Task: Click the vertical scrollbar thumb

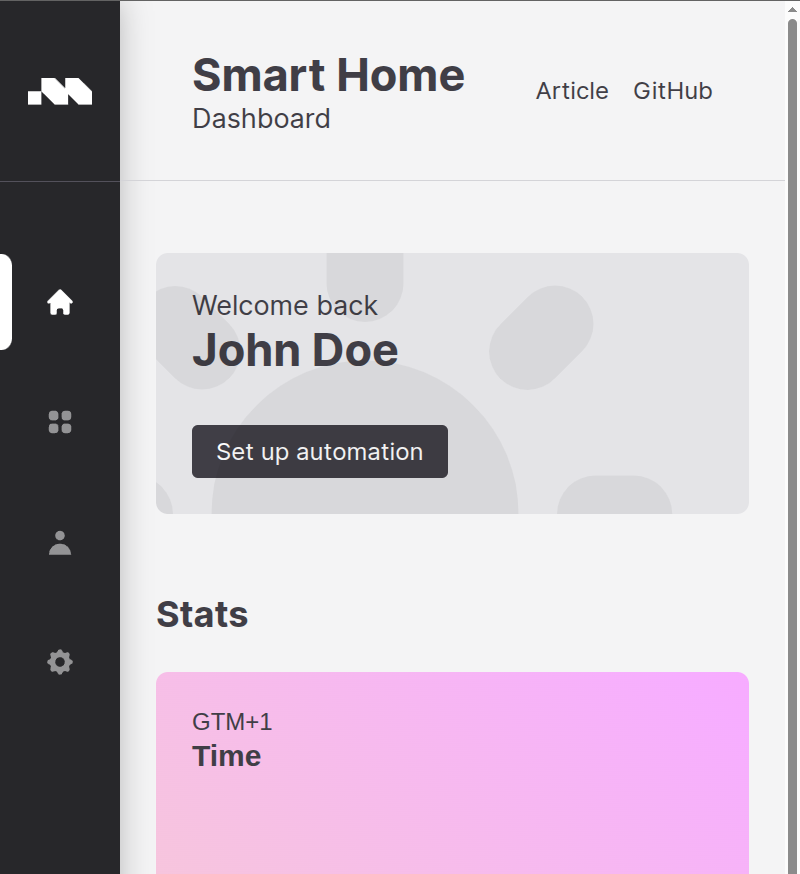Action: coord(792,446)
